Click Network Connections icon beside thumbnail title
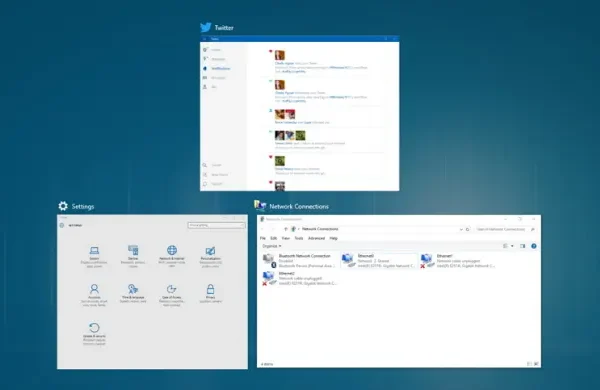The image size is (600, 390). click(260, 206)
